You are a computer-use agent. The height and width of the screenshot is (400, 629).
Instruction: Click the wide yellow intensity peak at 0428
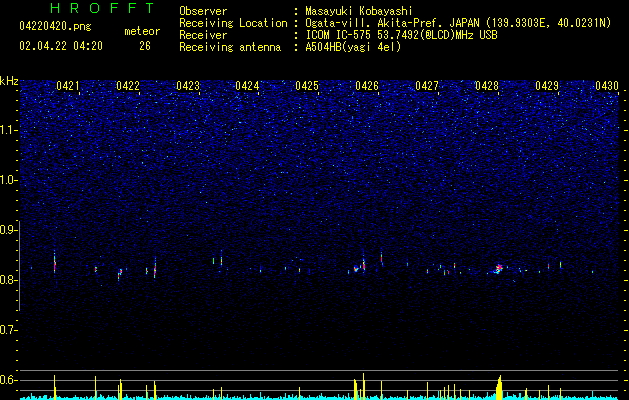click(499, 387)
